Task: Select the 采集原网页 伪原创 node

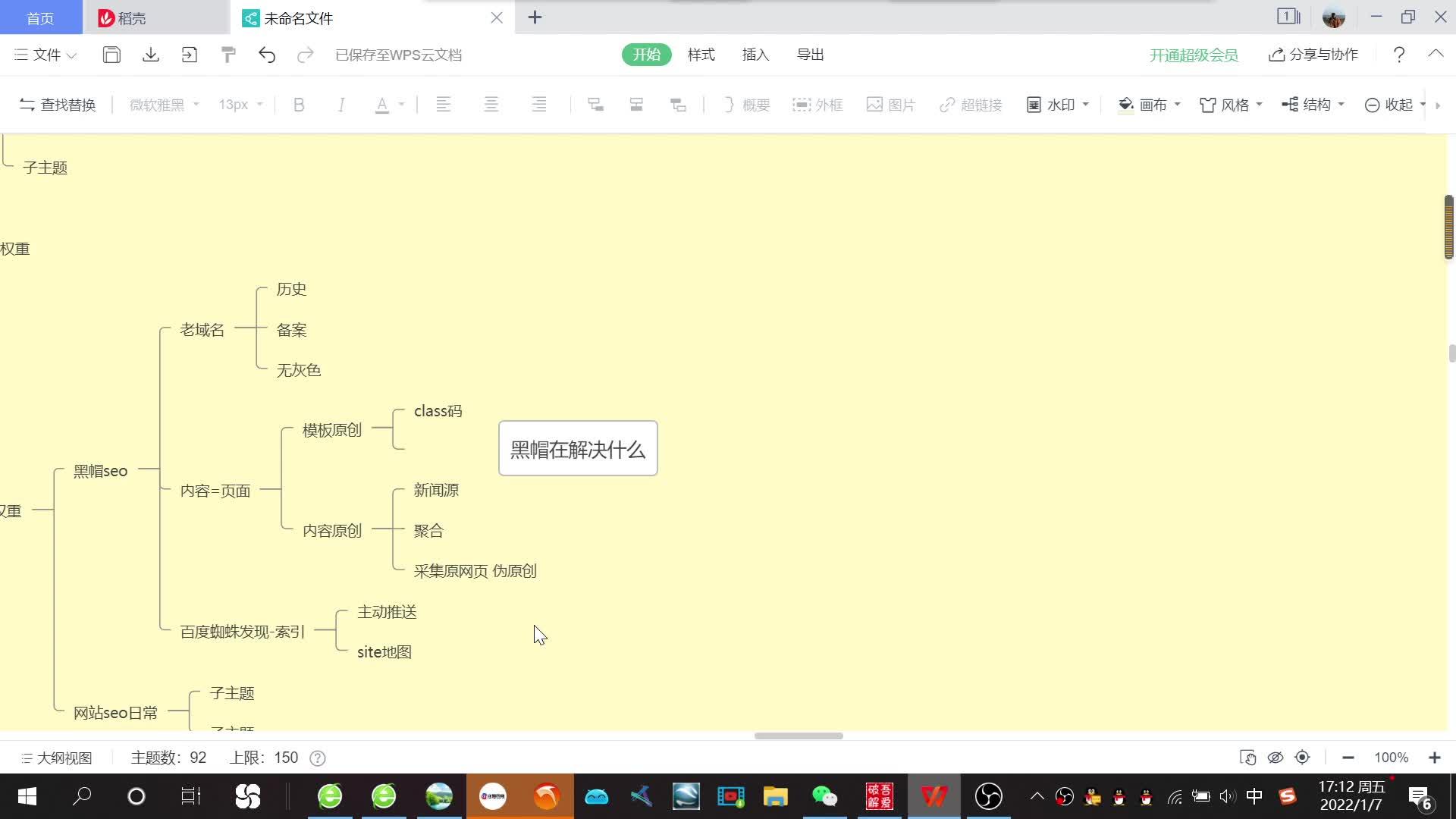Action: [475, 571]
